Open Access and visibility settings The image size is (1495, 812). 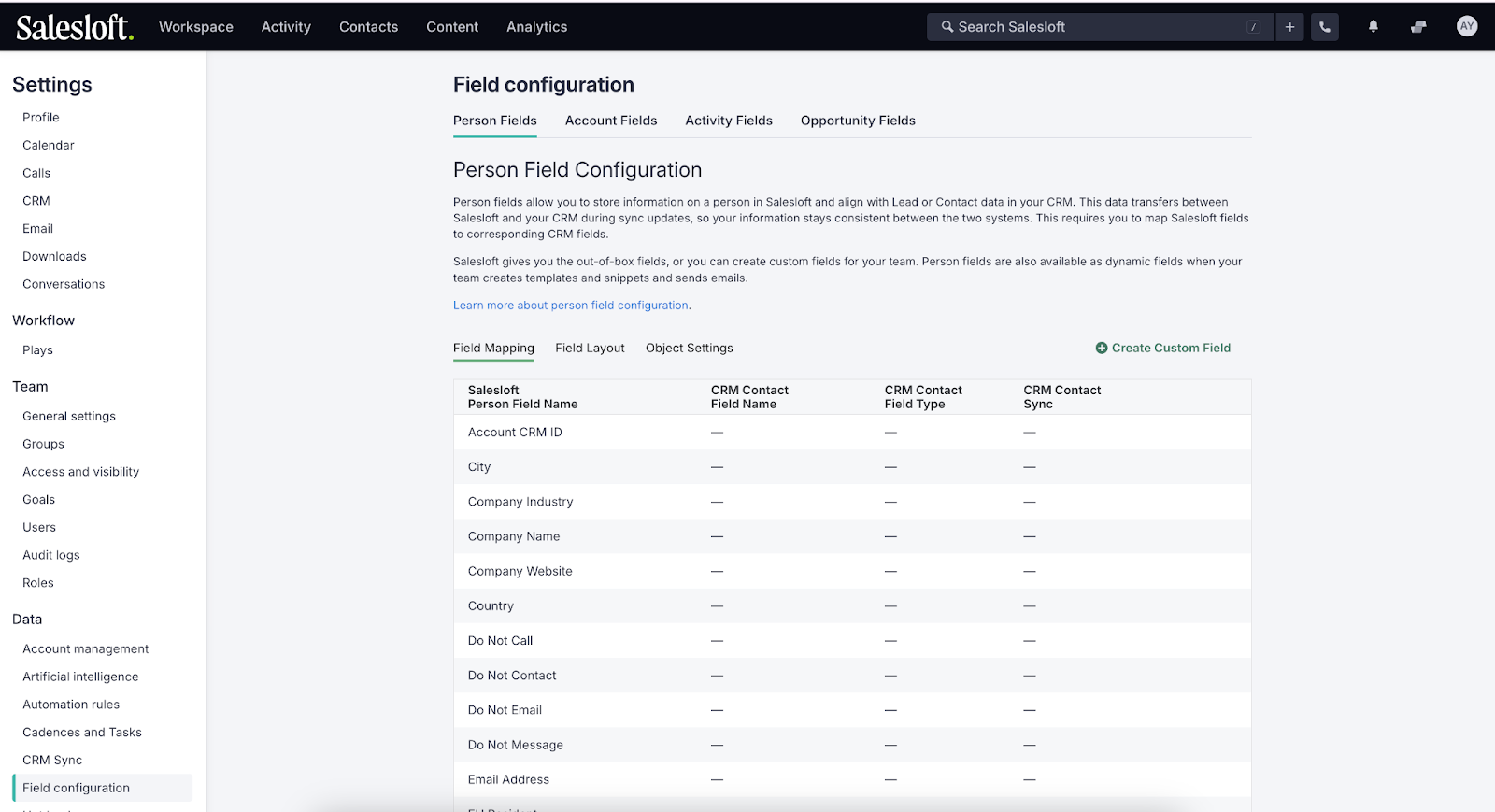coord(80,472)
